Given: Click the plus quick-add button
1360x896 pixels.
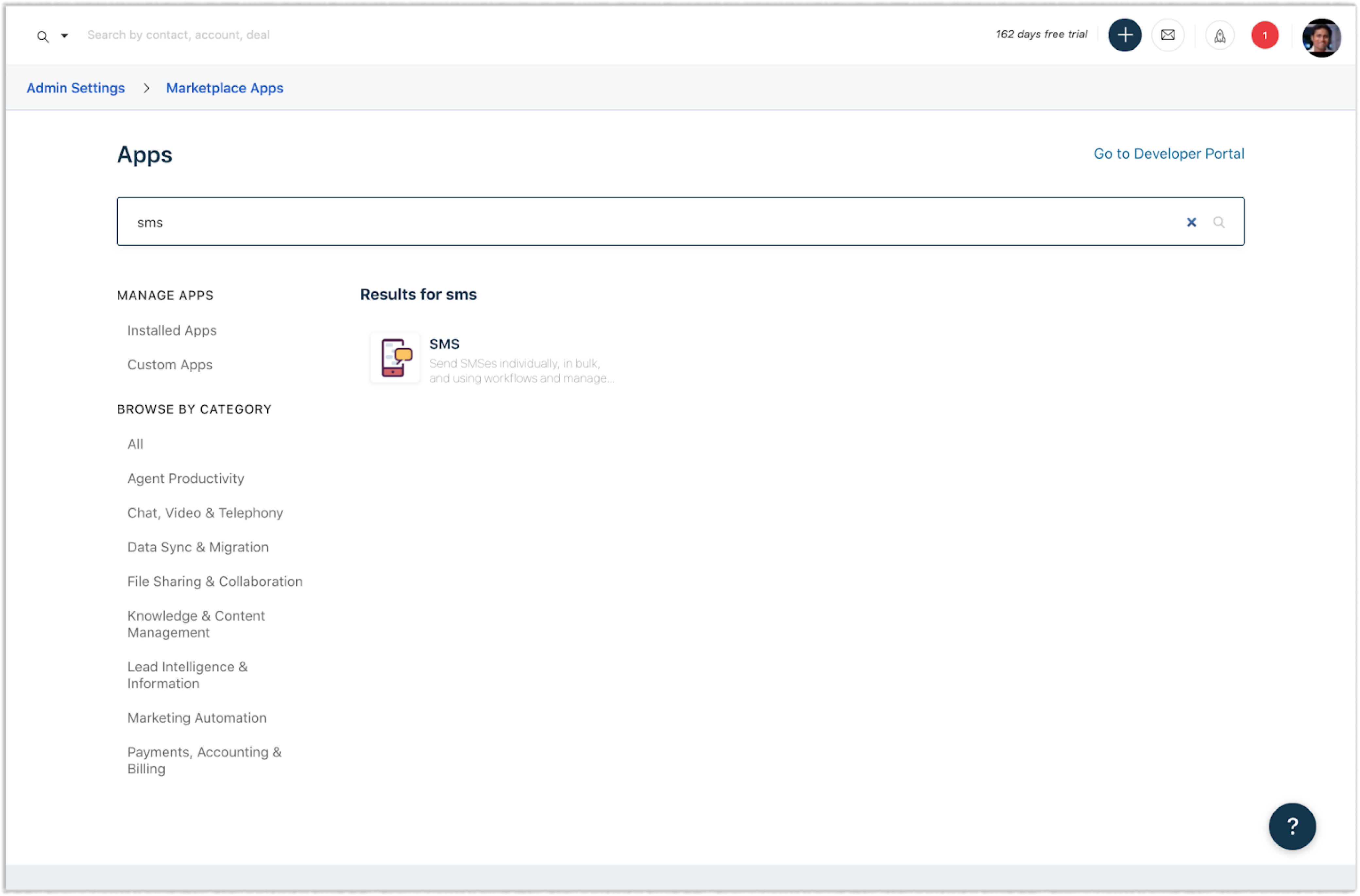Looking at the screenshot, I should click(1124, 35).
